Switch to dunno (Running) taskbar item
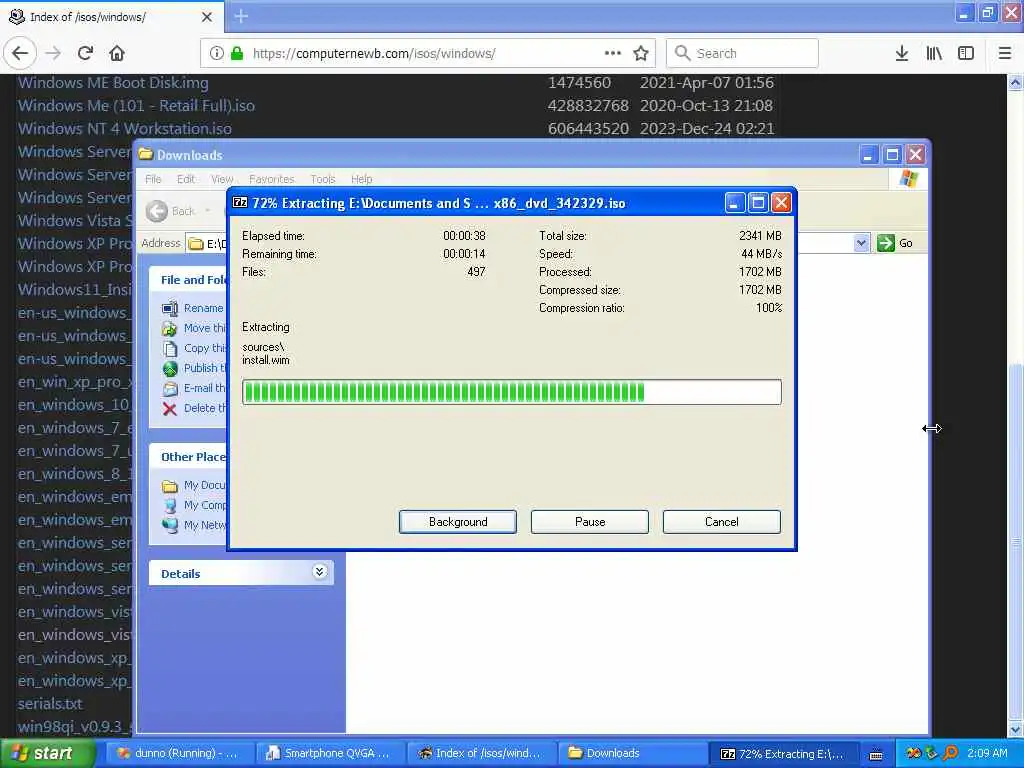Viewport: 1024px width, 768px height. click(178, 753)
